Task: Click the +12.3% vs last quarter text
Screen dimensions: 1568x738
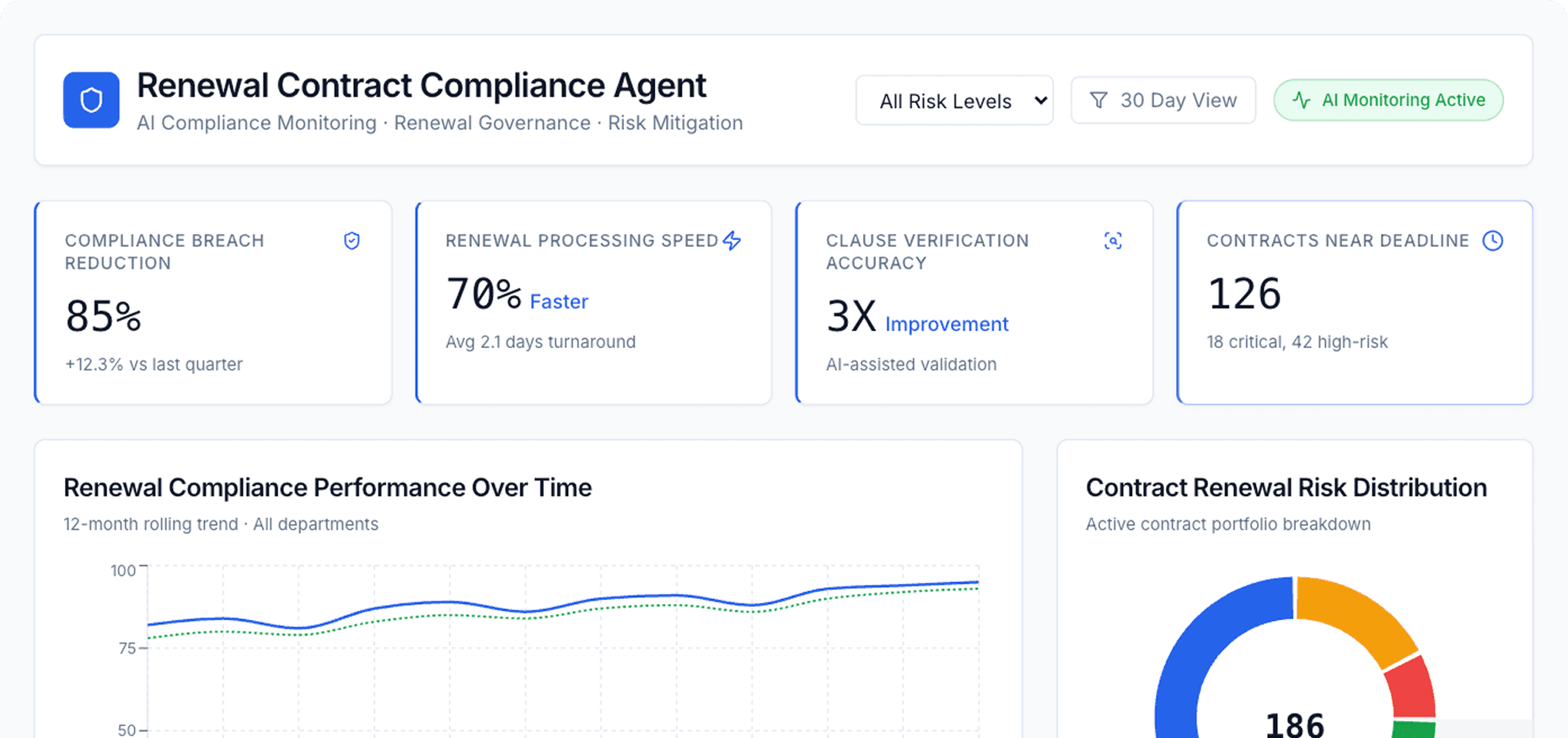Action: (153, 365)
